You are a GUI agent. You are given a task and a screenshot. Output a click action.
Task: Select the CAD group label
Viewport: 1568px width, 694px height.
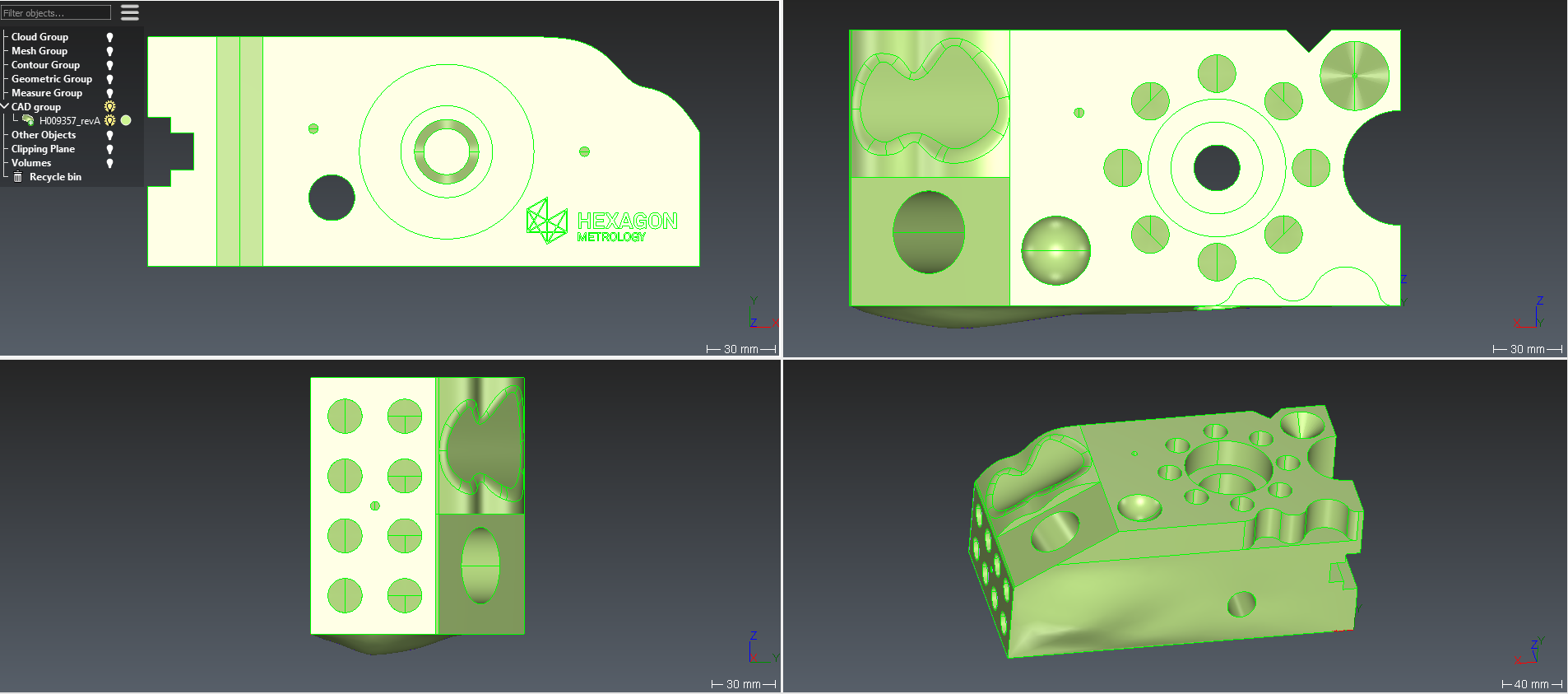click(36, 107)
